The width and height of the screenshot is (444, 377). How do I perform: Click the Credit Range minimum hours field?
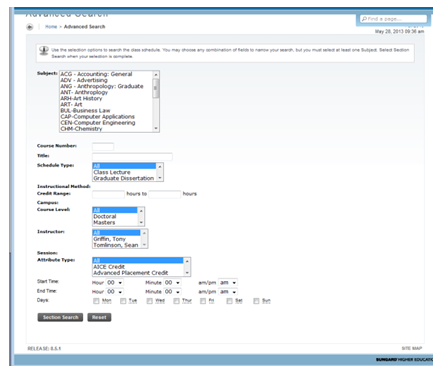coord(108,194)
